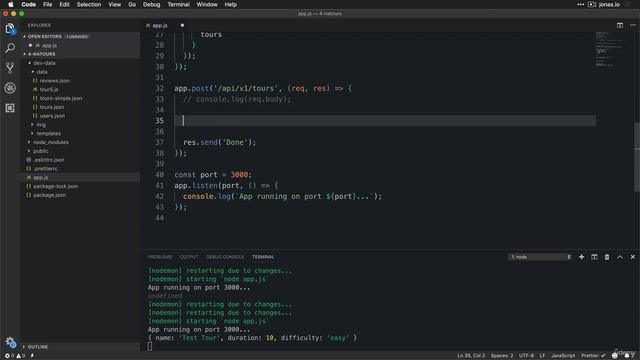Open the Explorer view in activity bar
This screenshot has height=360, width=640.
pyautogui.click(x=10, y=29)
